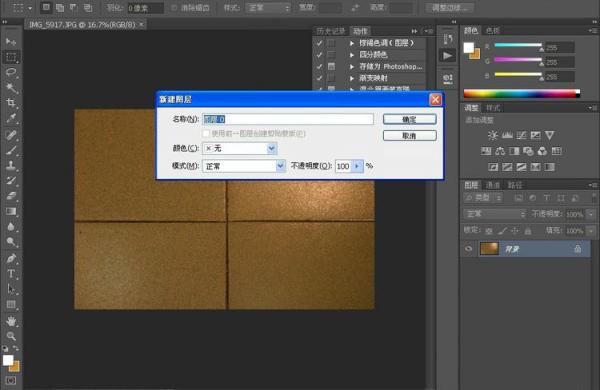Hide the Background layer visibility eye
This screenshot has height=390, width=600.
(468, 249)
